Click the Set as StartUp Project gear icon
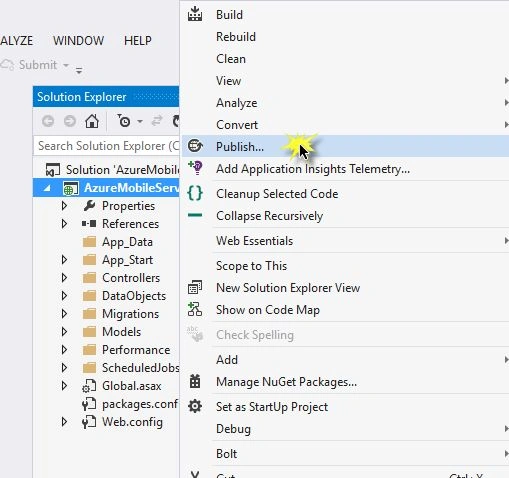509x478 pixels. (x=195, y=406)
